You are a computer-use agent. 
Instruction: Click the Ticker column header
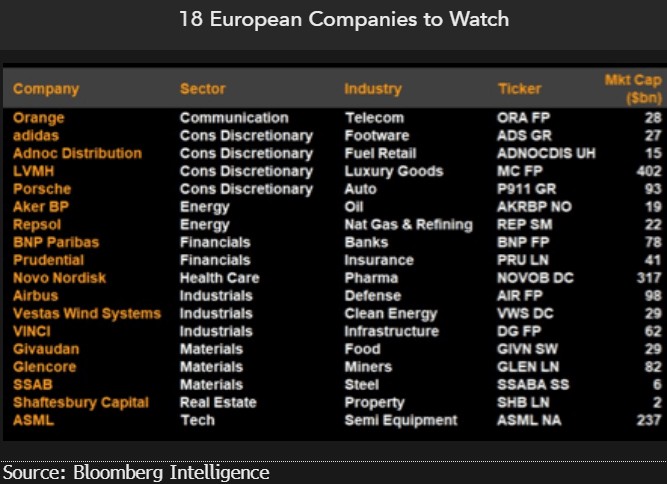pyautogui.click(x=519, y=89)
